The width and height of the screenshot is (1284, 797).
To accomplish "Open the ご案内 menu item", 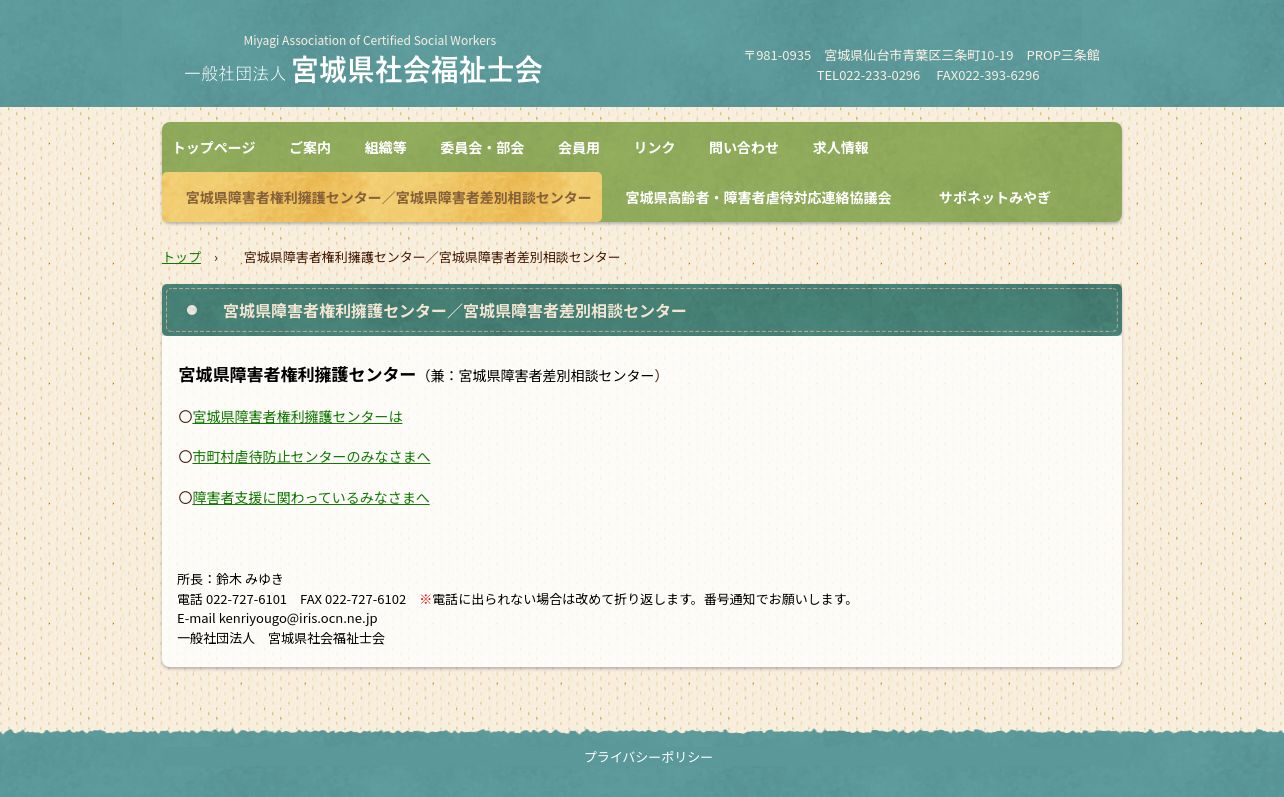I will (310, 148).
